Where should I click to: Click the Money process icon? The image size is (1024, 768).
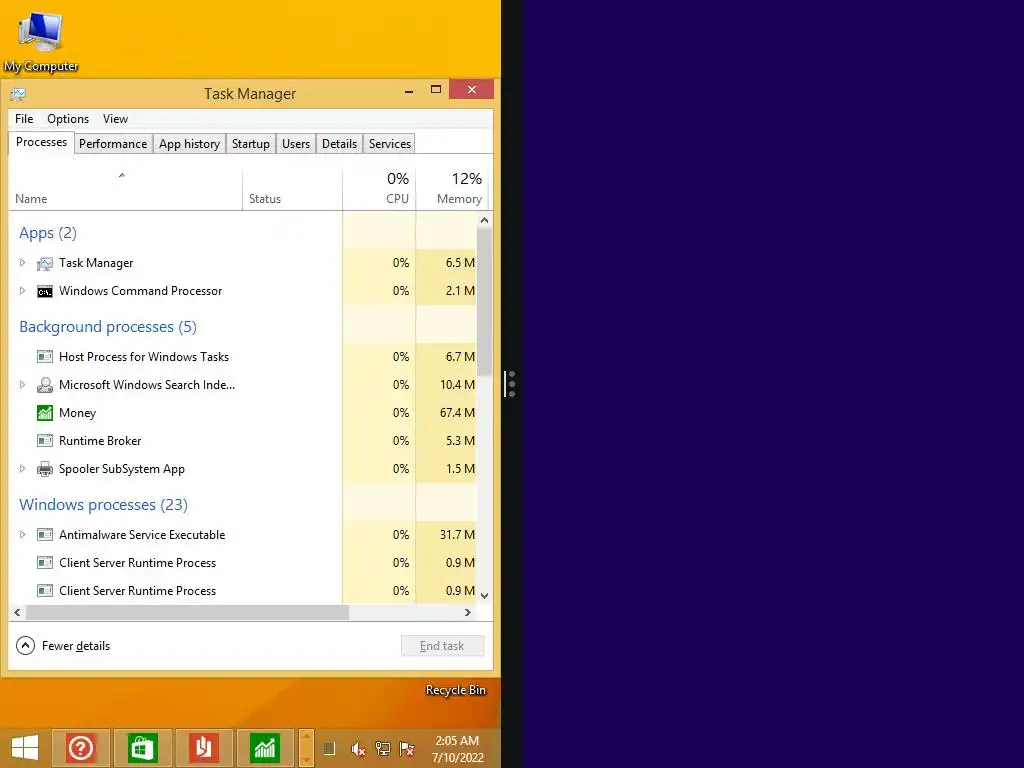tap(45, 413)
